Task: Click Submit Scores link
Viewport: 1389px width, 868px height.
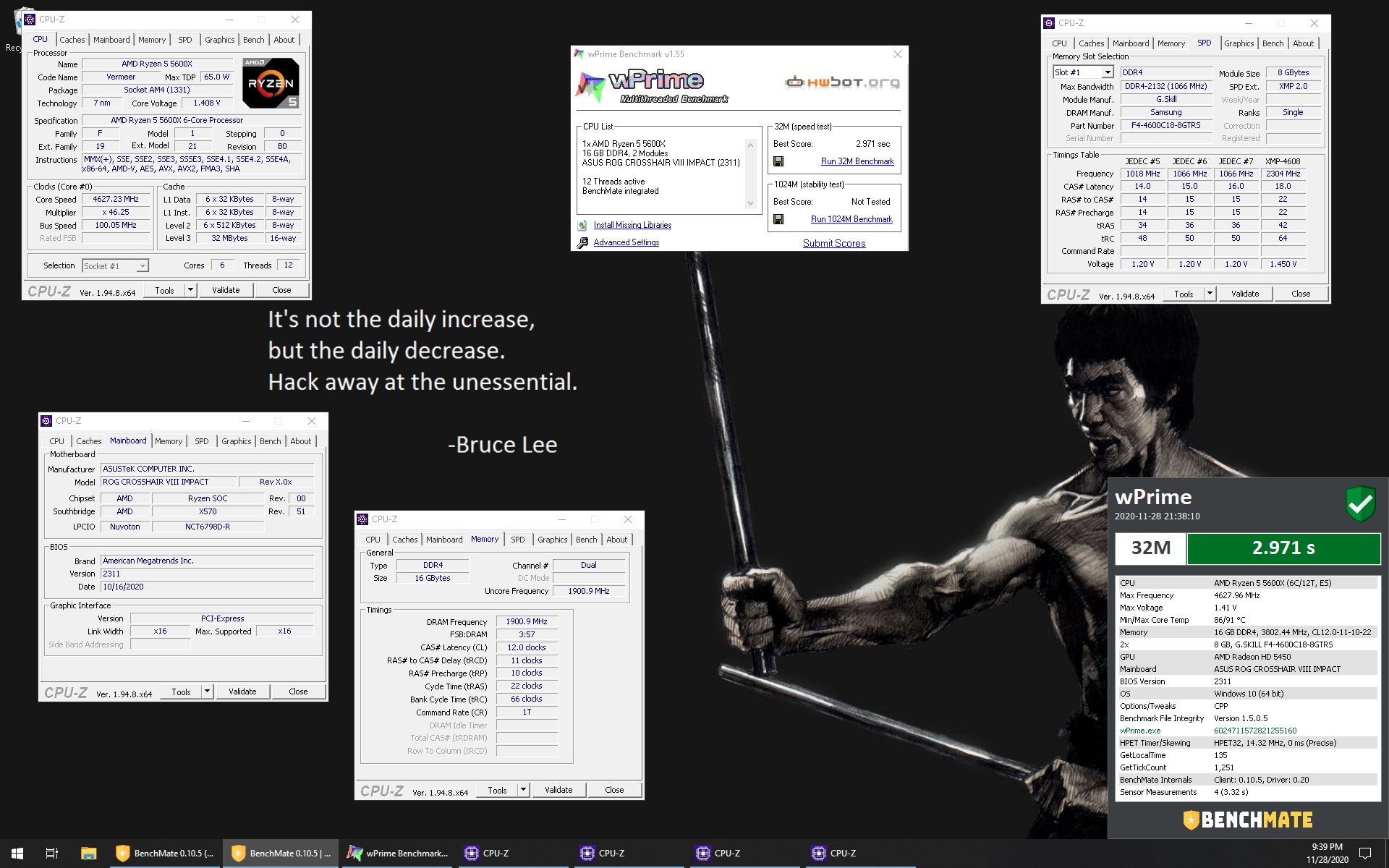Action: pyautogui.click(x=834, y=244)
